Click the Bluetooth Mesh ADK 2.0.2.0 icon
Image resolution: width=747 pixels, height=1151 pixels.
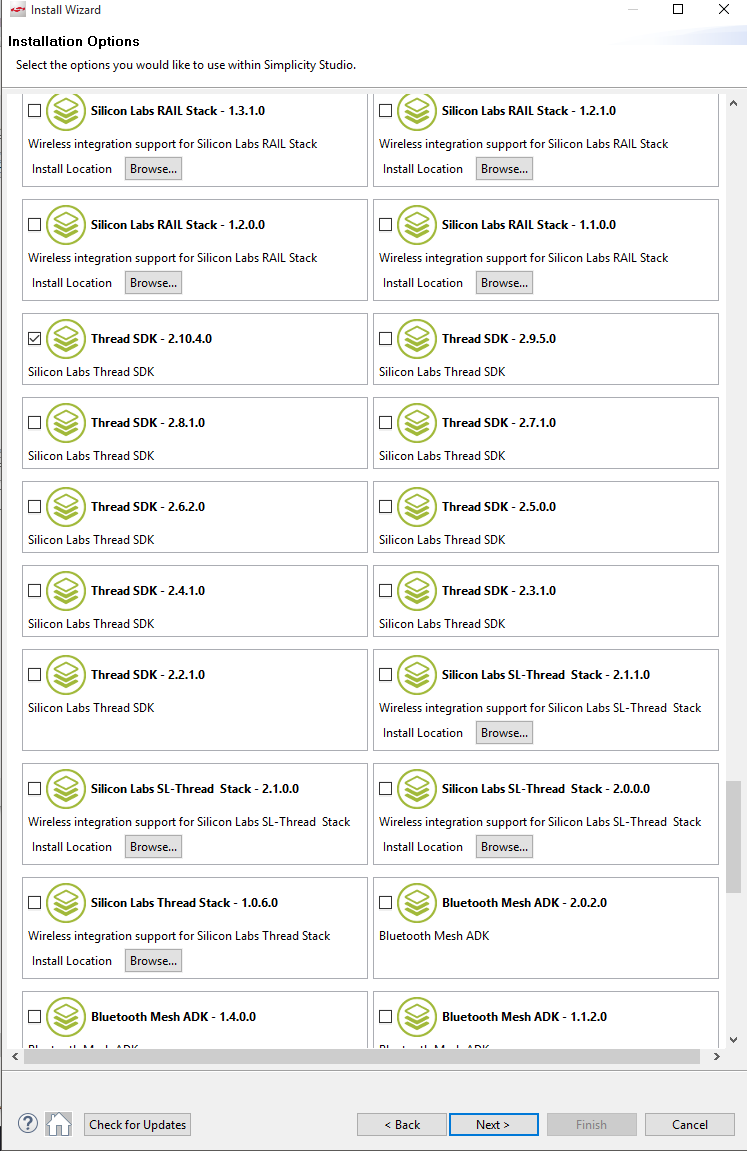coord(417,903)
